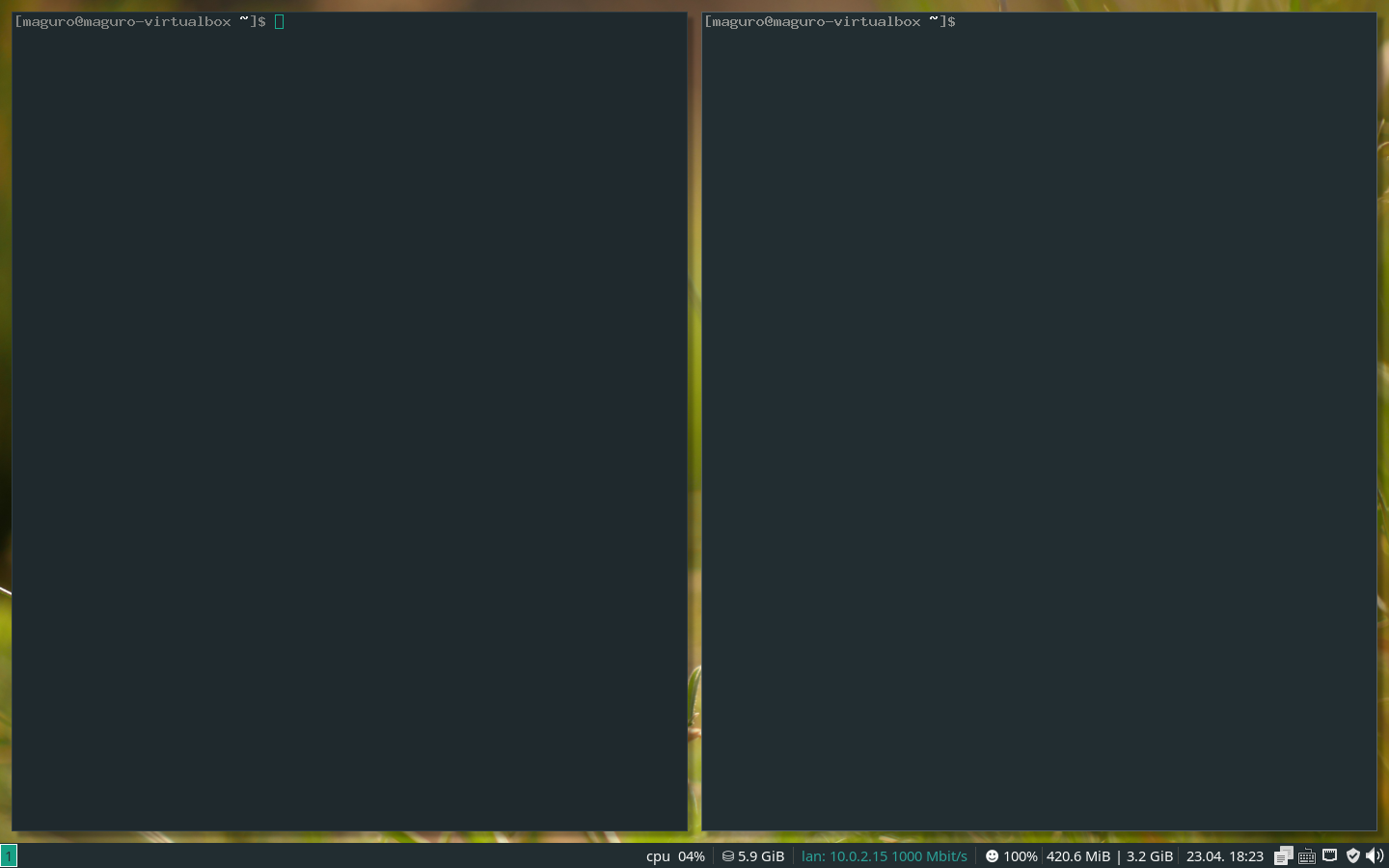This screenshot has height=868, width=1389.
Task: Click the cpu 04% status block
Action: click(675, 856)
